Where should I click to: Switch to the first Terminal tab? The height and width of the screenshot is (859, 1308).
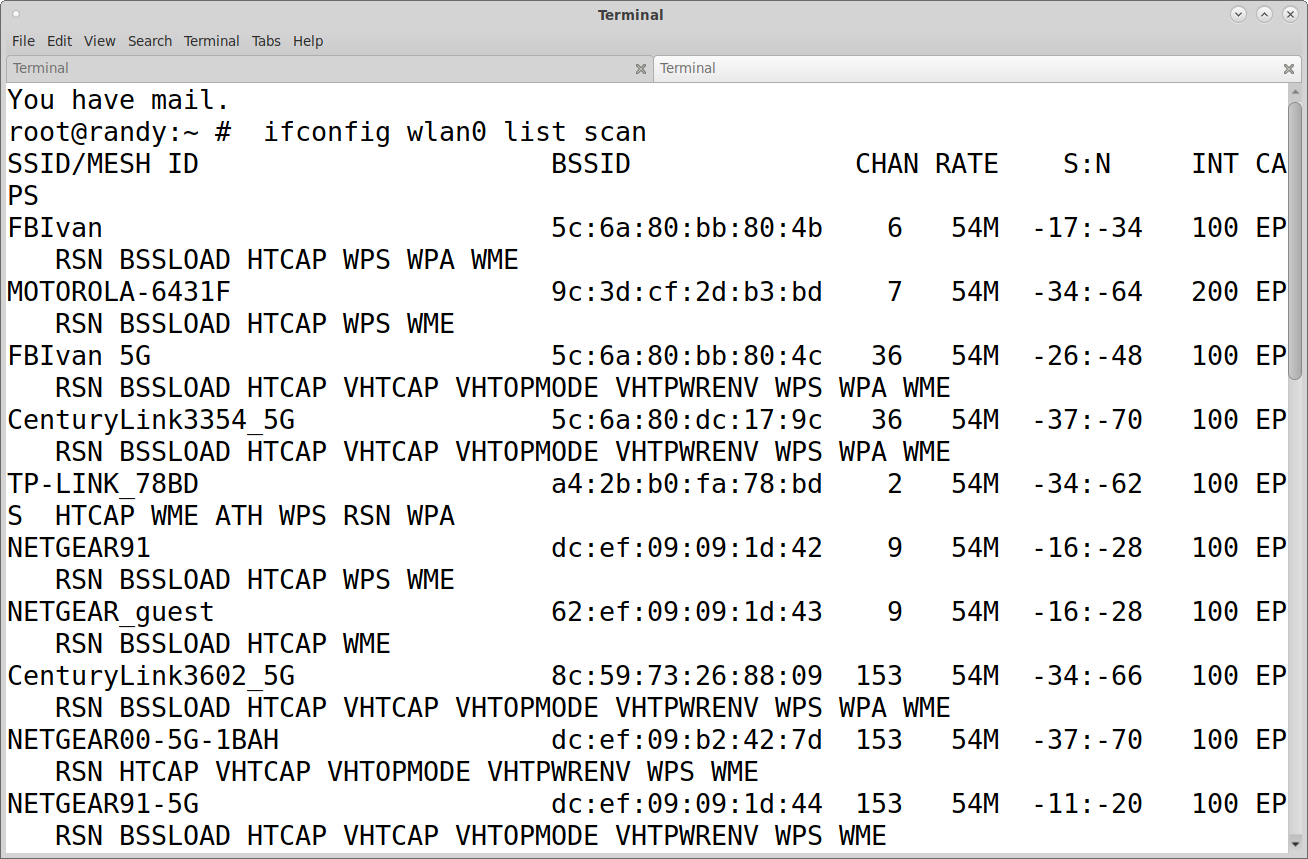320,69
